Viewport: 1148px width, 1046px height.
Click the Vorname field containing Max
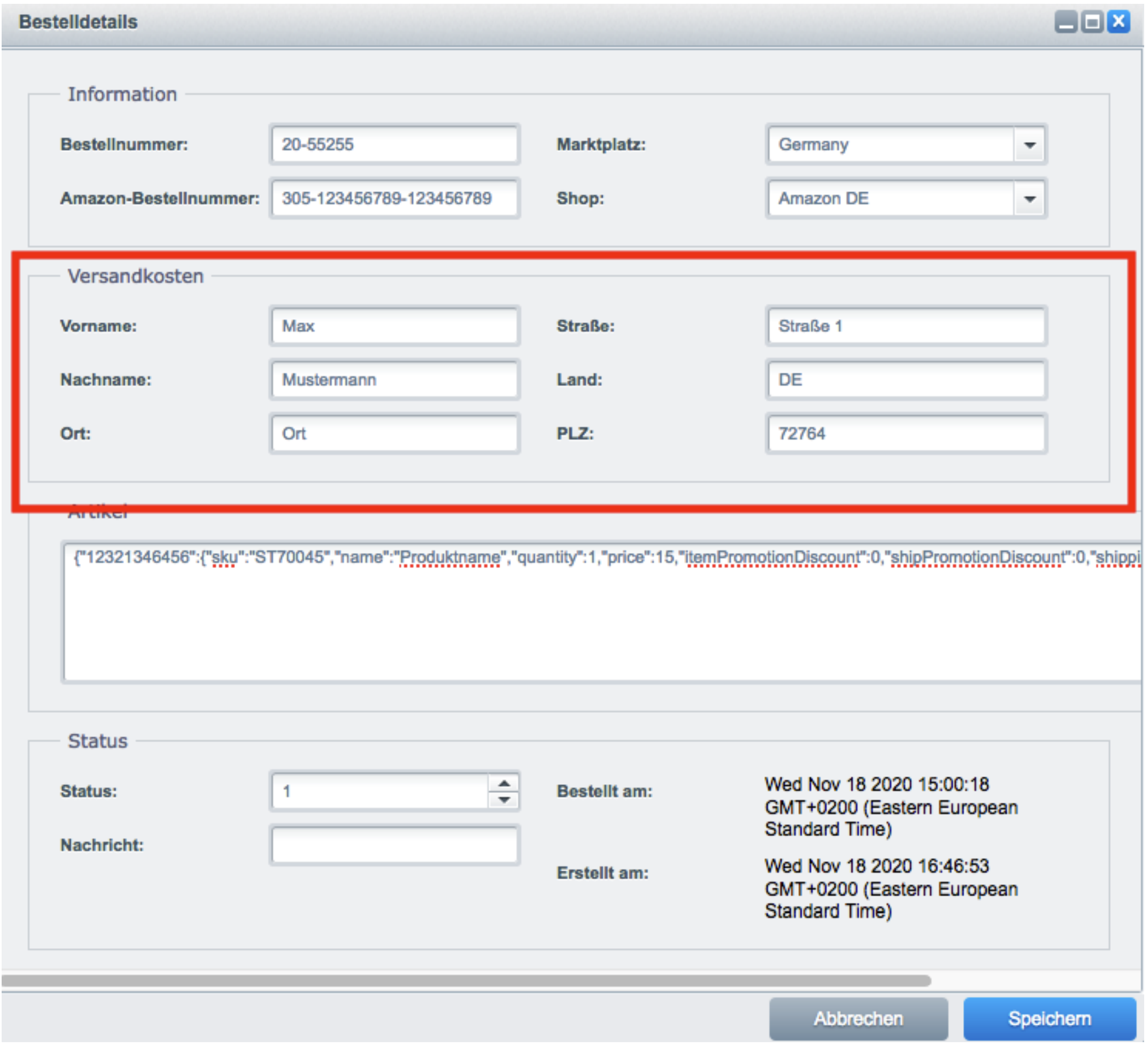point(394,326)
